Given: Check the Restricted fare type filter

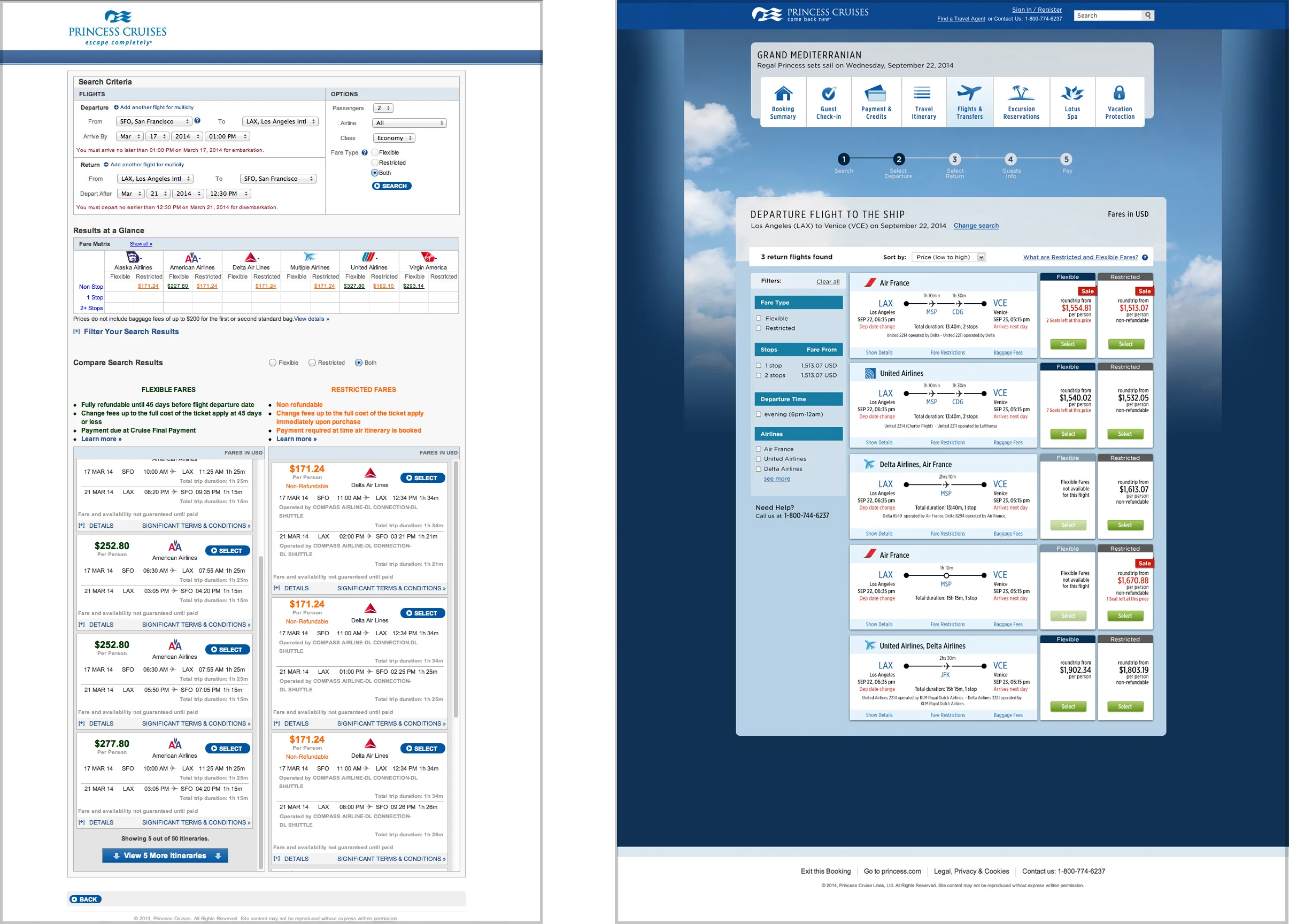Looking at the screenshot, I should click(758, 328).
